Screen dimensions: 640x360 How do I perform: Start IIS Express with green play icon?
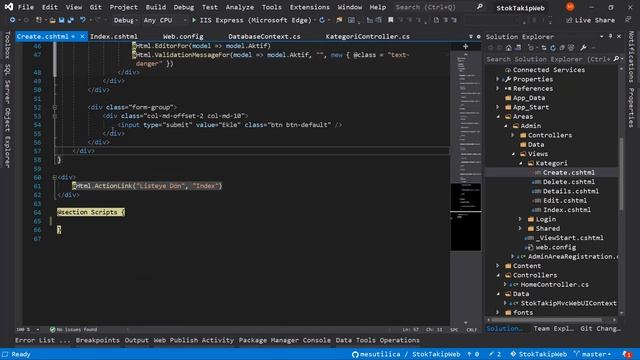[194, 20]
